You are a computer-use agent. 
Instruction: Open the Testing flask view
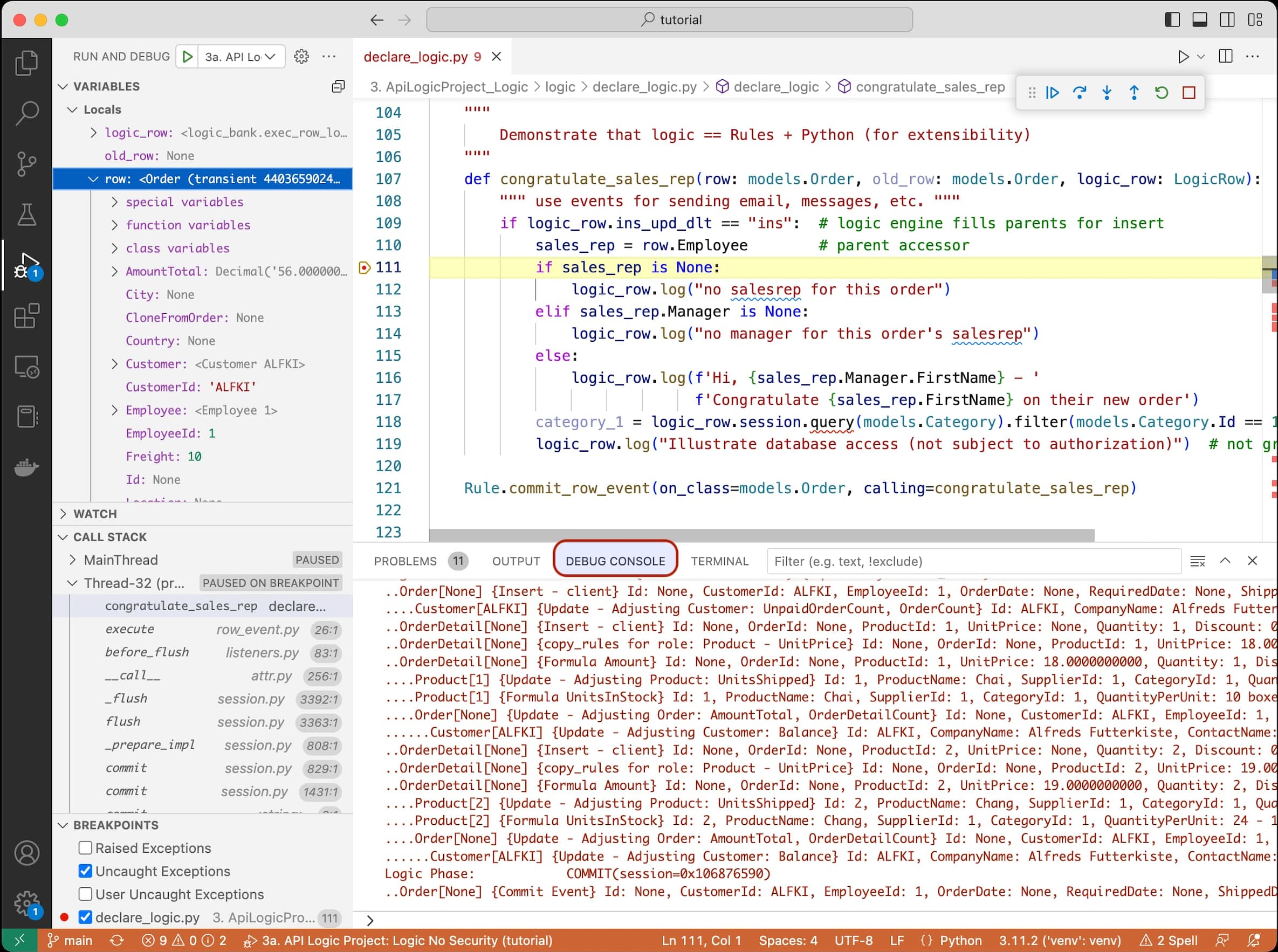26,215
